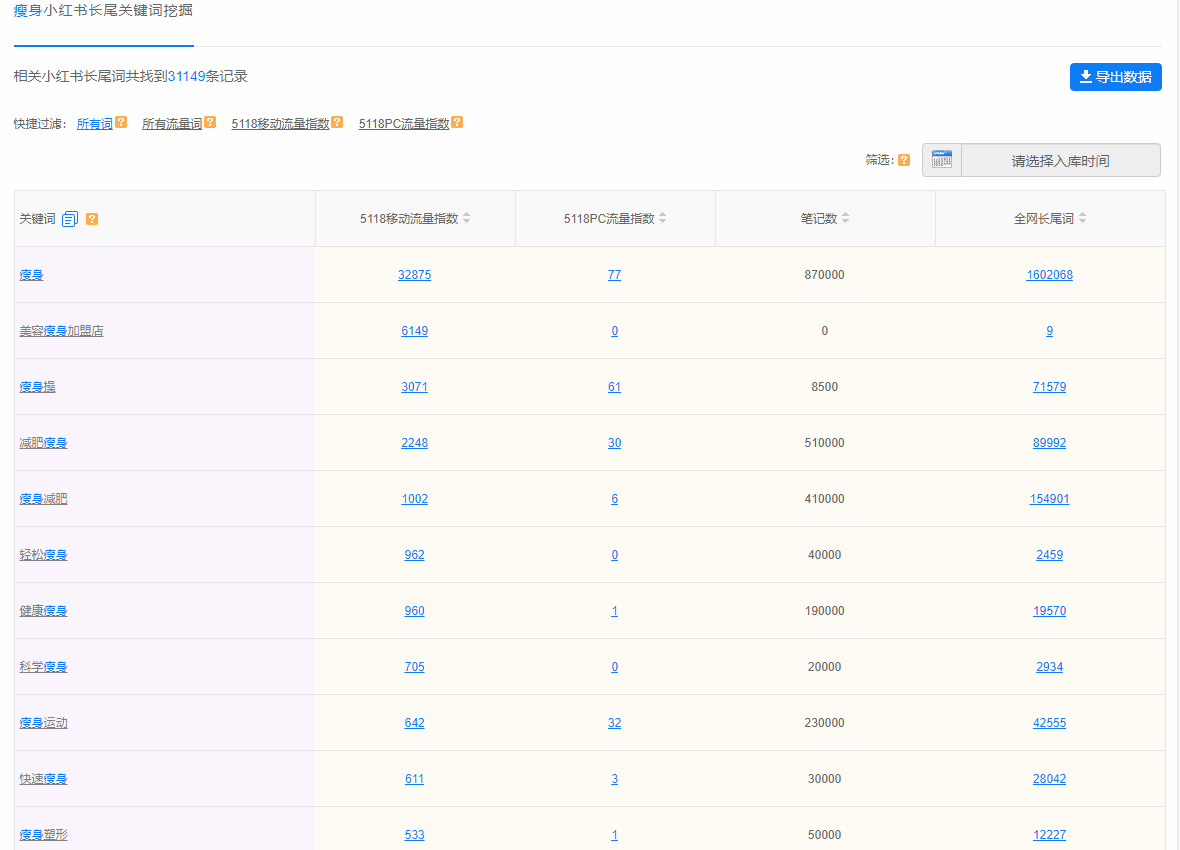Click the 导出数据 export button
The height and width of the screenshot is (850, 1180).
[1115, 77]
